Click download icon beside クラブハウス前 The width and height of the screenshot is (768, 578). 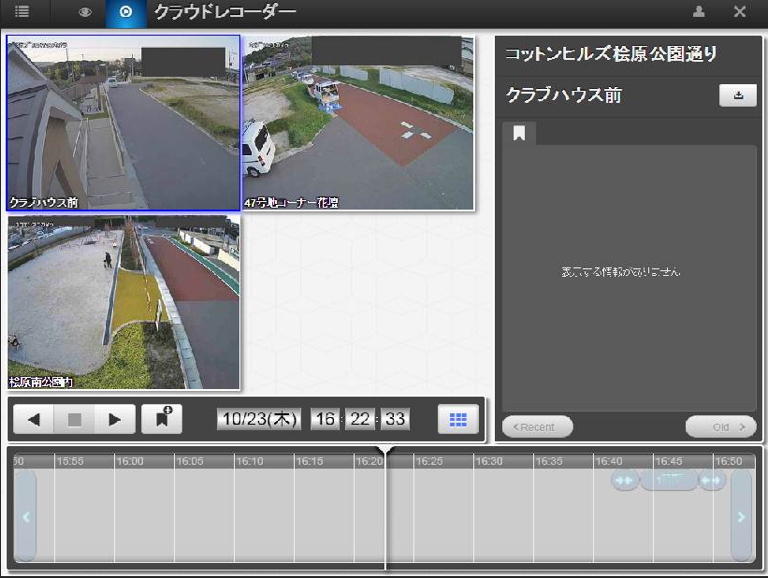(x=738, y=96)
